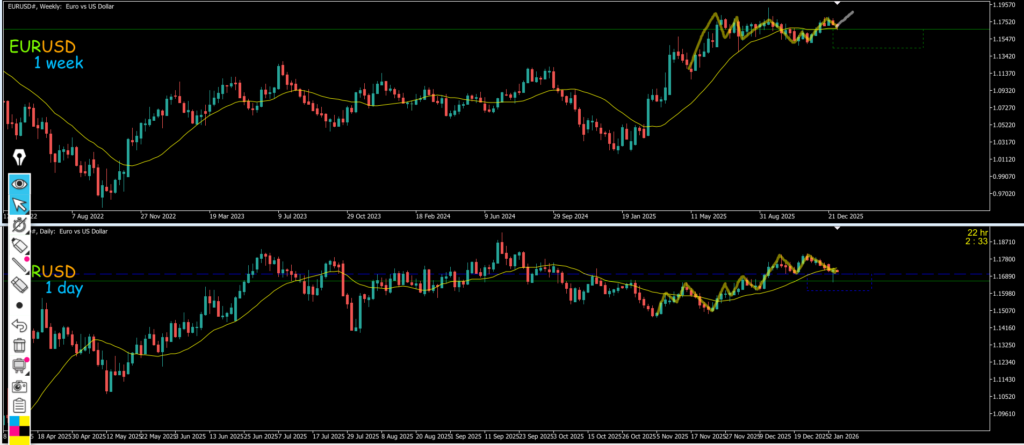This screenshot has width=1024, height=445.
Task: Click the white shift marker on weekly chart
Action: coord(837,5)
